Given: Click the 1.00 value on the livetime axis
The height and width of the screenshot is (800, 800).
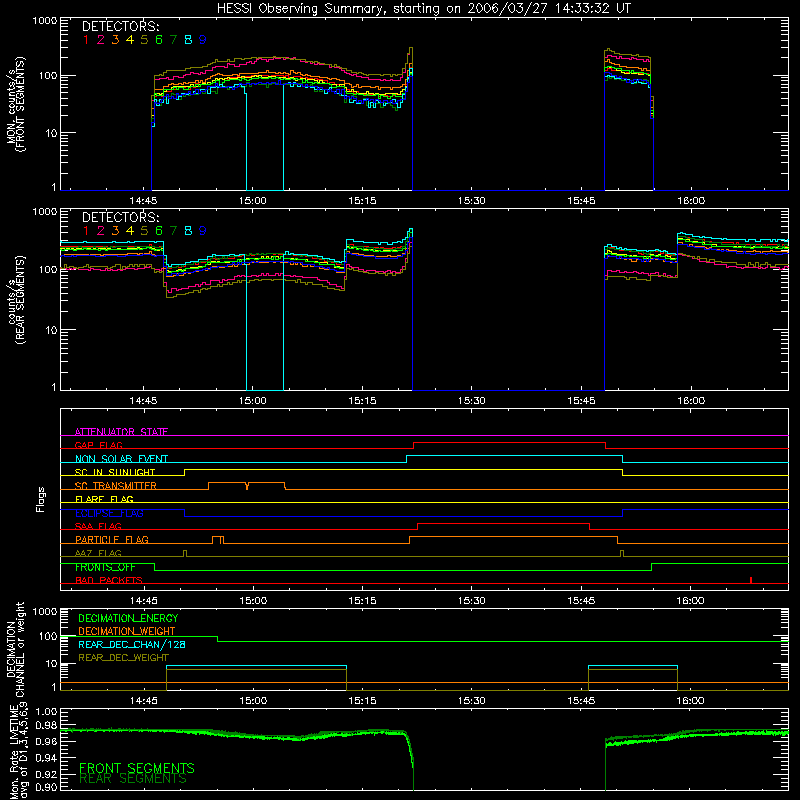Looking at the screenshot, I should click(46, 712).
